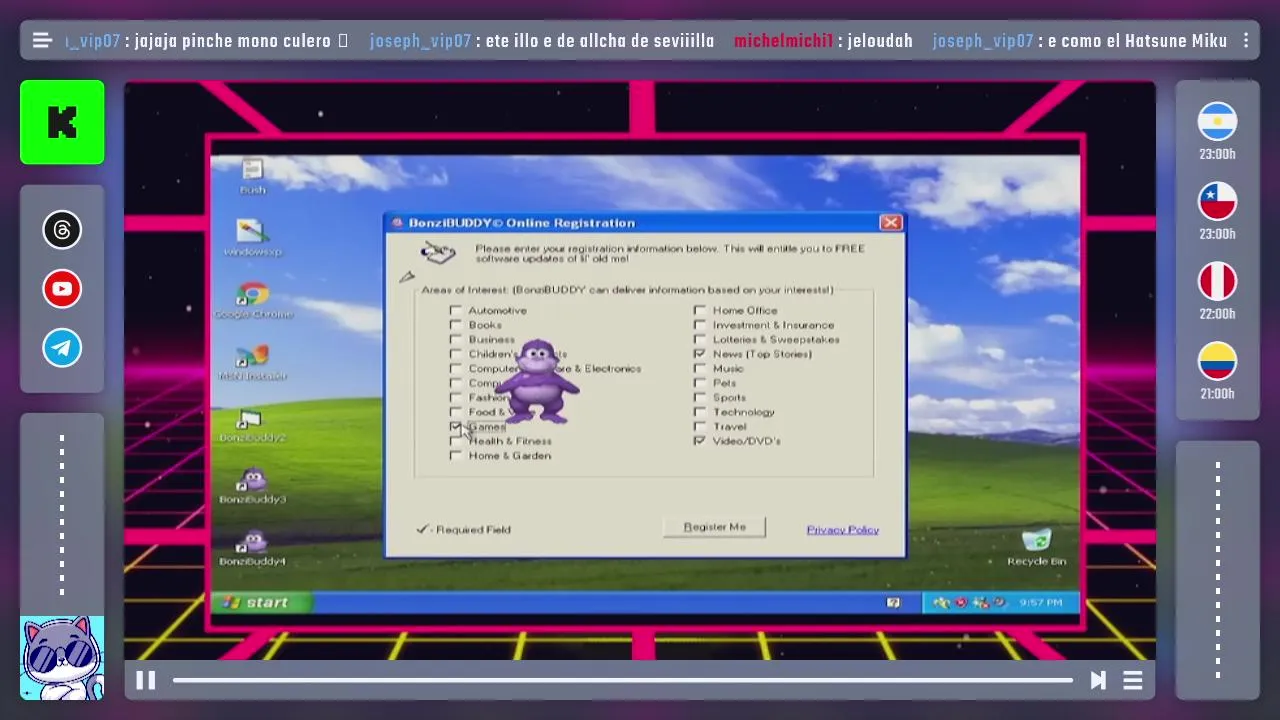Check the Health & Fitness checkbox
Image resolution: width=1280 pixels, height=720 pixels.
[456, 441]
